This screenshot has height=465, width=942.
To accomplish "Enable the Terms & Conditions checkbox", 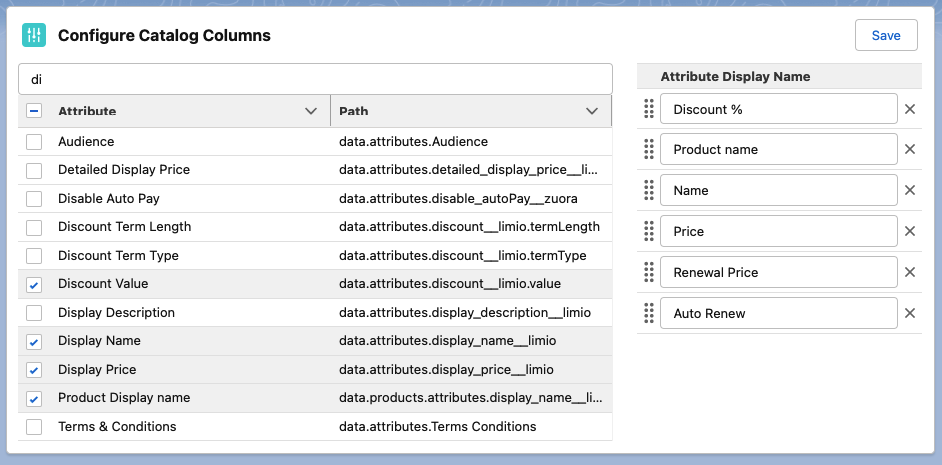I will (34, 427).
